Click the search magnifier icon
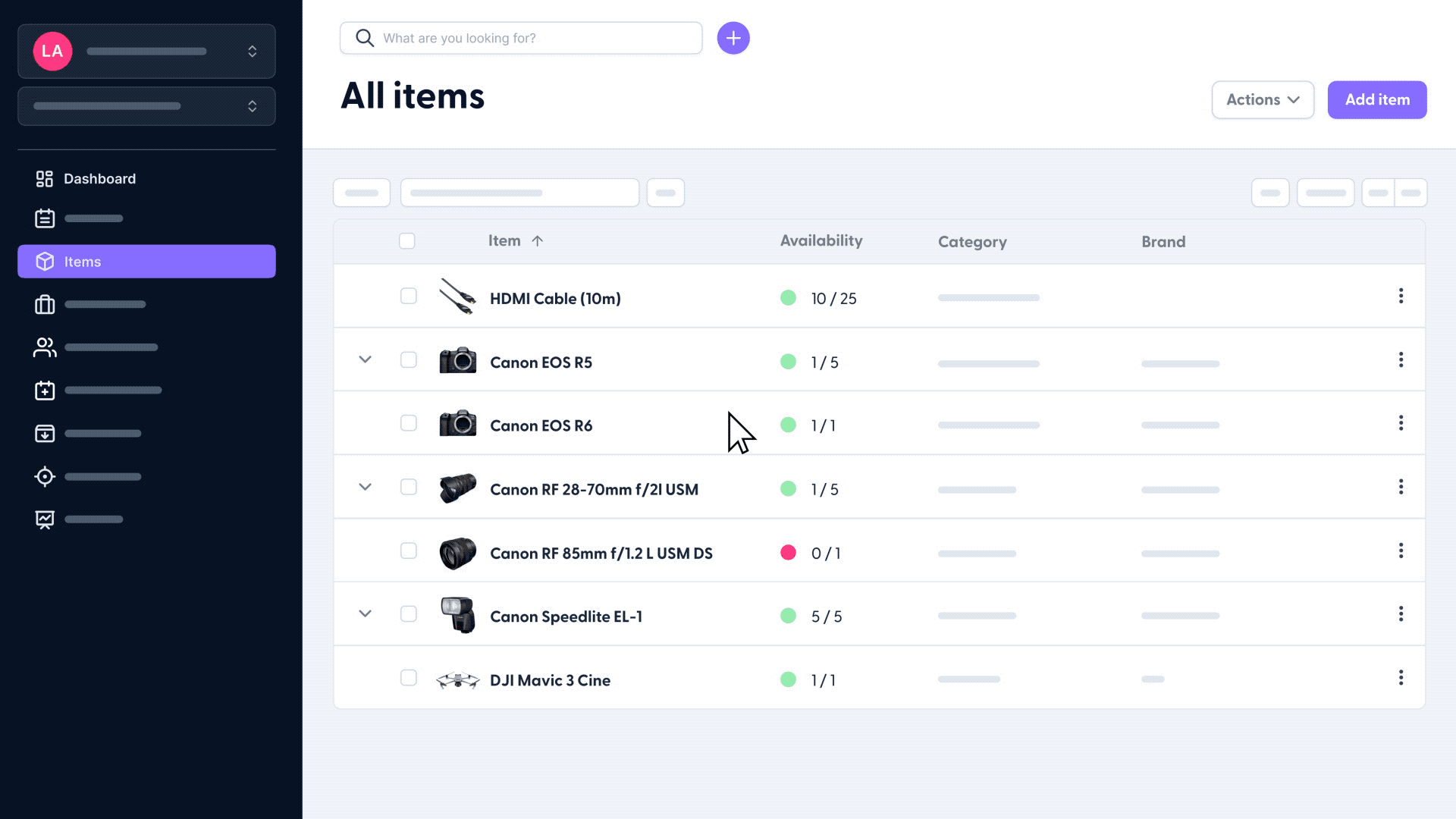 [x=365, y=38]
